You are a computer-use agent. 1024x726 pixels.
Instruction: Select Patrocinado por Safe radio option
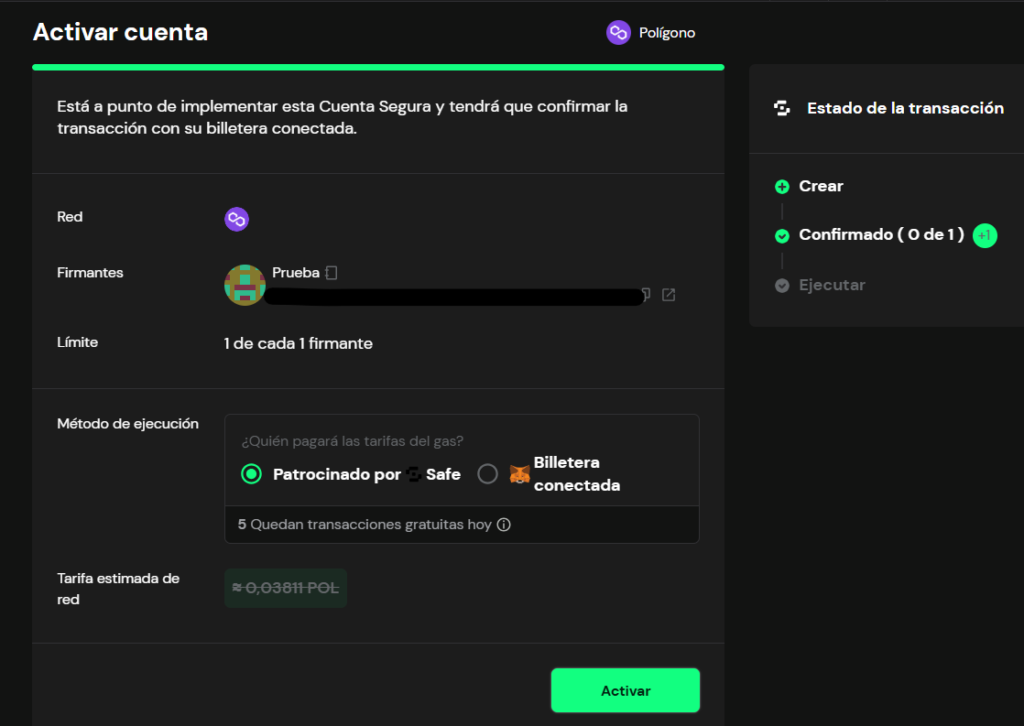pyautogui.click(x=251, y=474)
